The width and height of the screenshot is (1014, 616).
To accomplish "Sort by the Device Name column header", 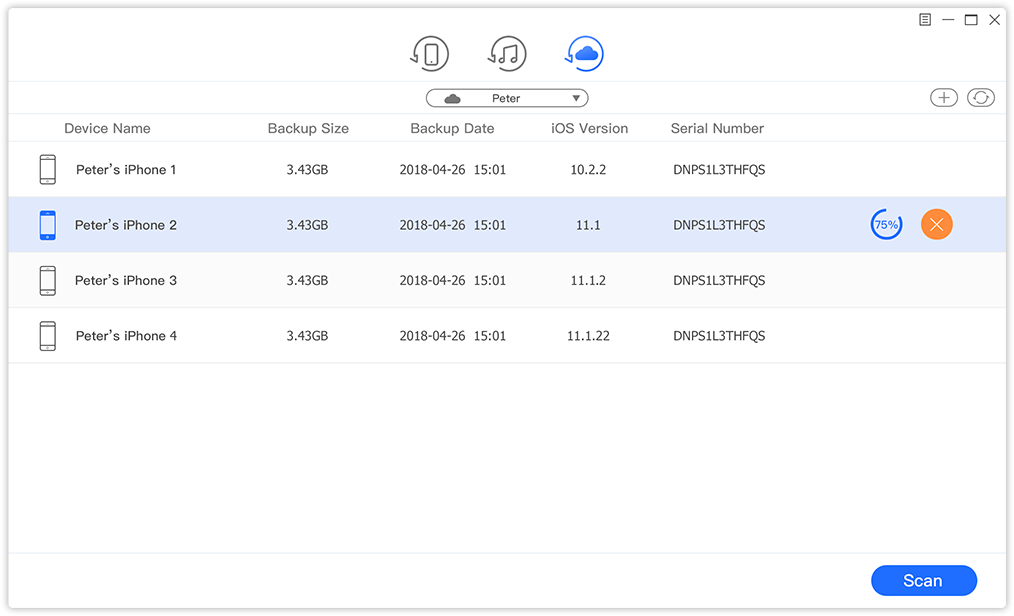I will (107, 129).
